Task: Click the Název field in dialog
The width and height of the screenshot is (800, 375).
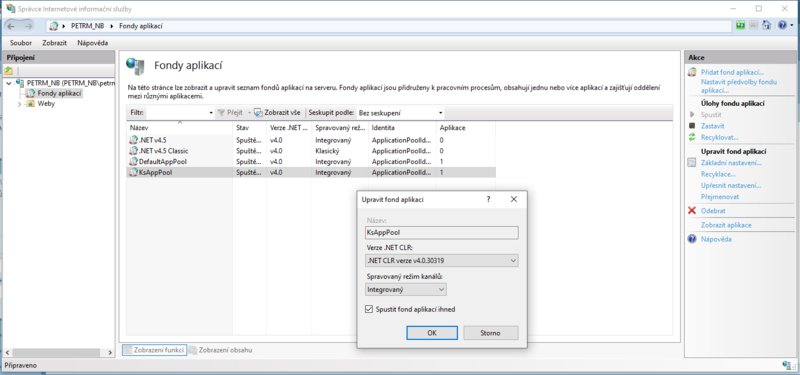Action: click(x=442, y=232)
